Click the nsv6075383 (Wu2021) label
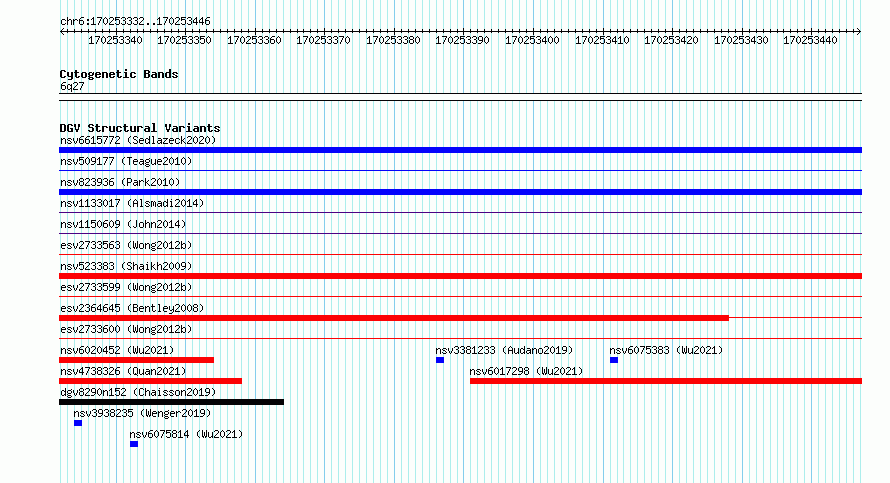The width and height of the screenshot is (890, 483). click(666, 350)
